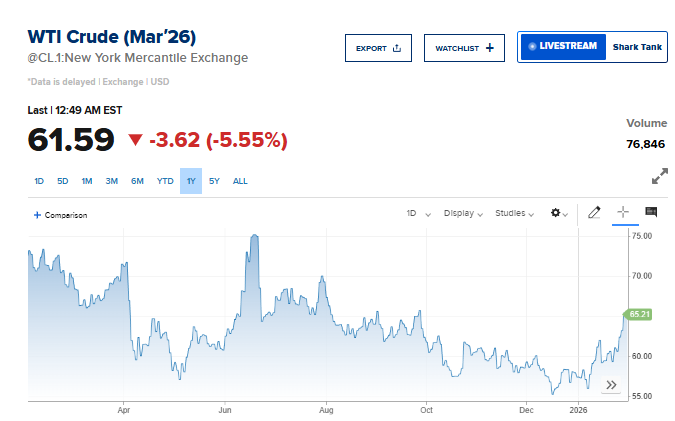Open the Studies dropdown
The image size is (675, 421).
[x=516, y=213]
